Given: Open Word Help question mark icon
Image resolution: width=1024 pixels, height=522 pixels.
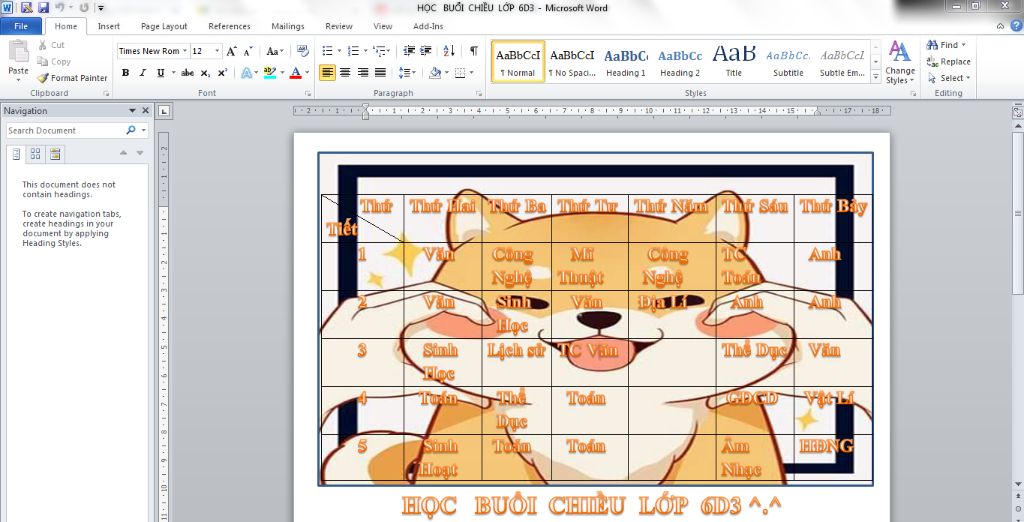Looking at the screenshot, I should 1016,26.
